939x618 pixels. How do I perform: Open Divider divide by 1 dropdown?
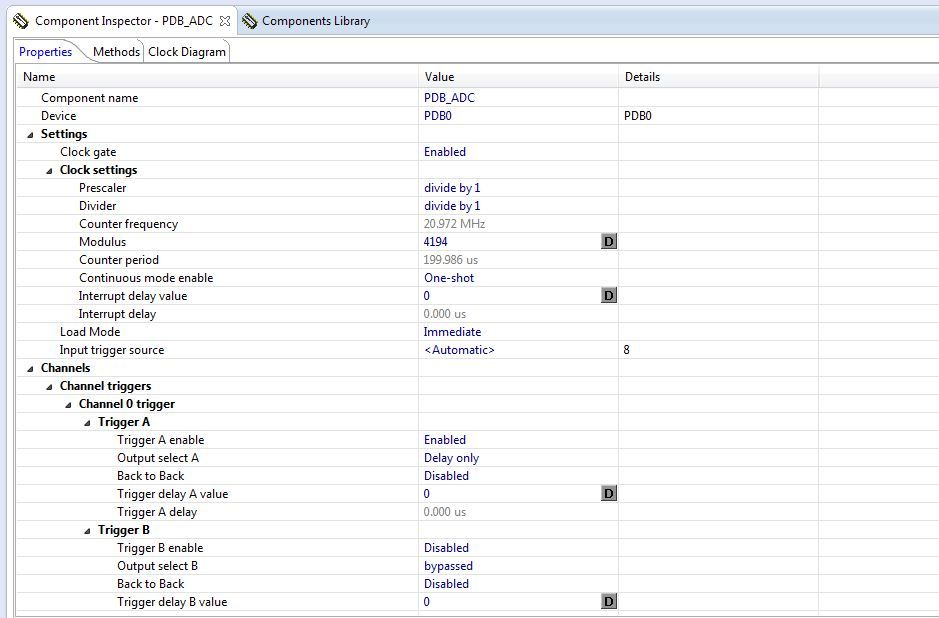[452, 206]
